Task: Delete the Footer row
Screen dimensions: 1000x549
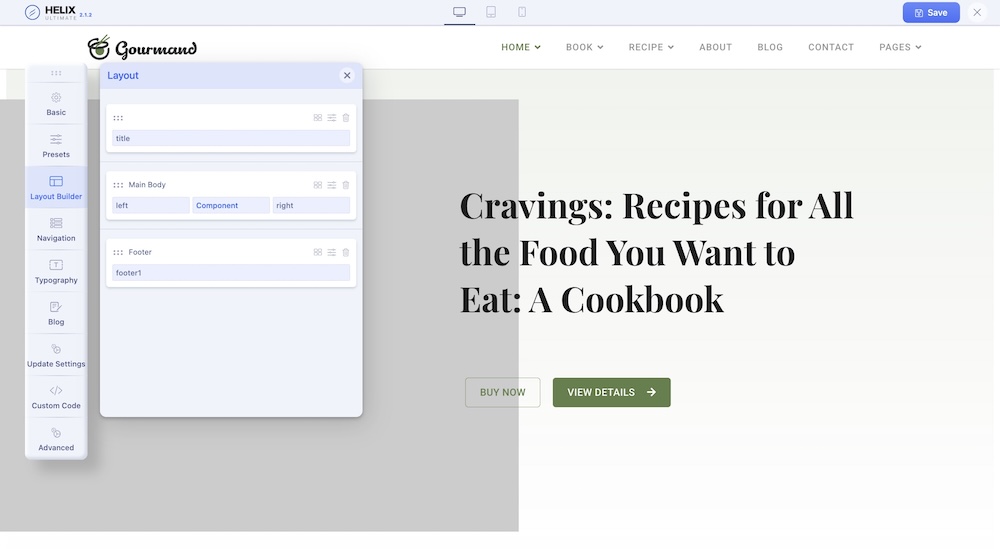Action: pos(346,253)
